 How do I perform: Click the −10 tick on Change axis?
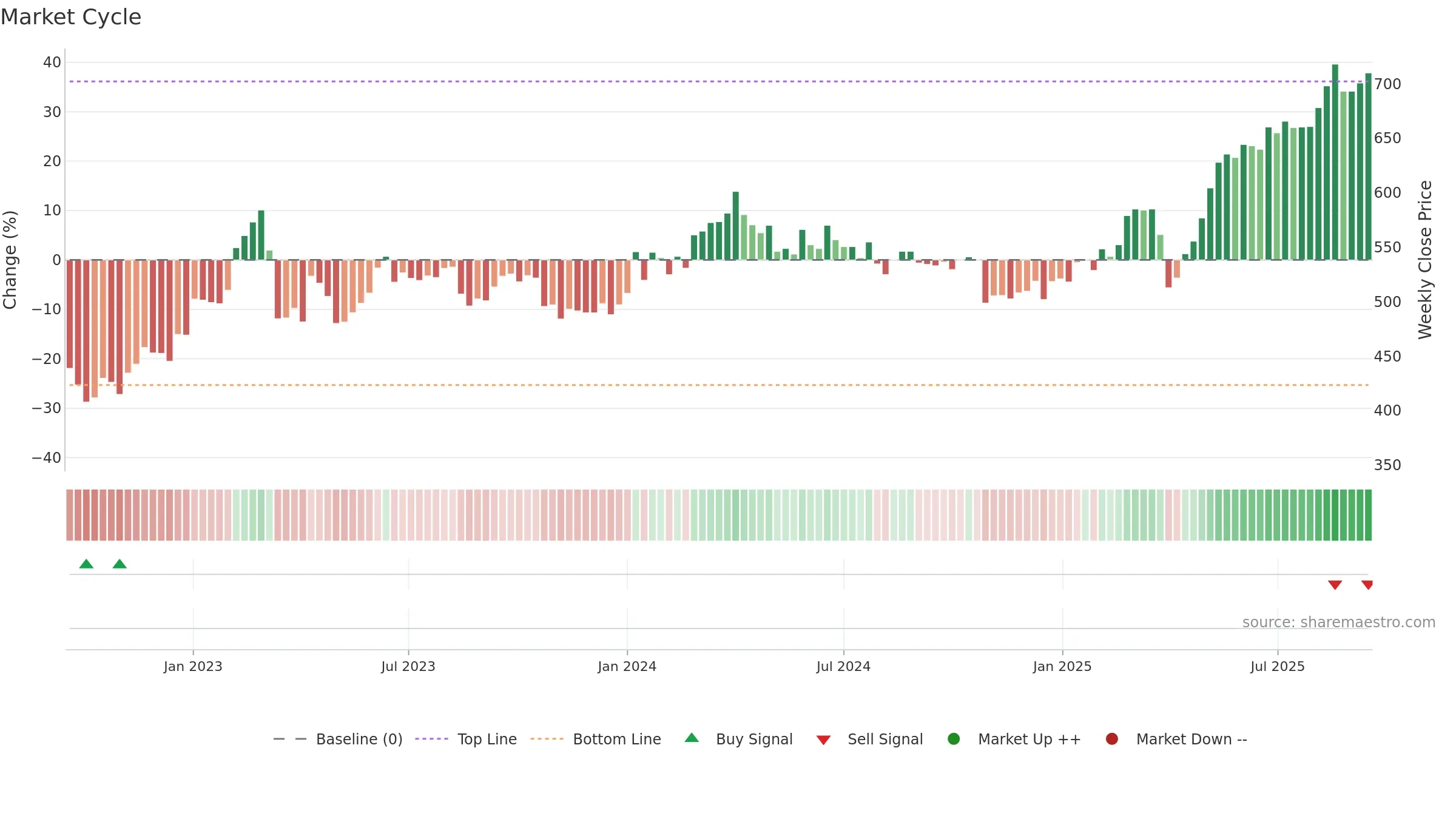[47, 309]
